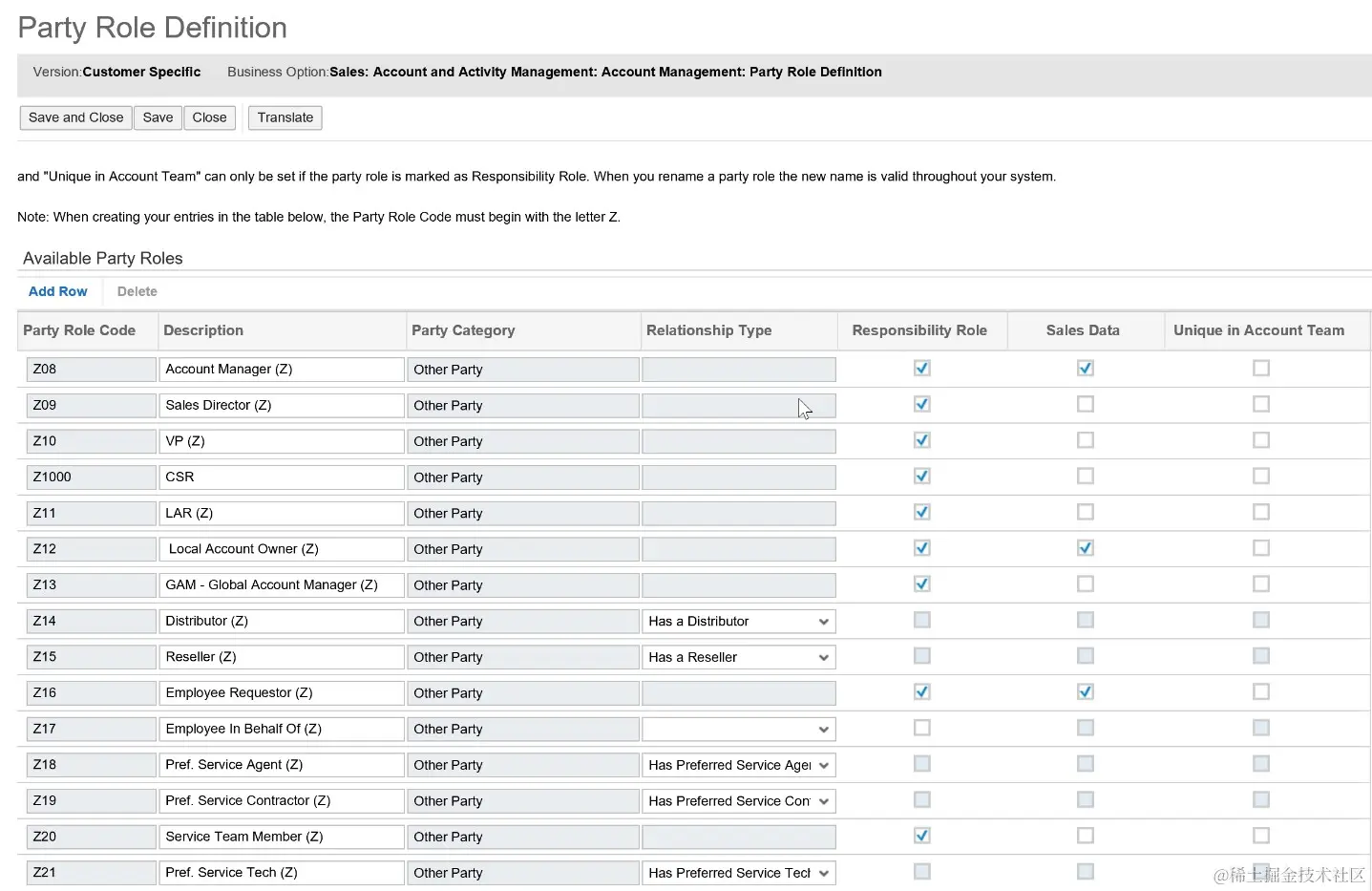Open empty Relationship Type dropdown for Z17
Image resolution: width=1372 pixels, height=891 pixels.
click(823, 730)
